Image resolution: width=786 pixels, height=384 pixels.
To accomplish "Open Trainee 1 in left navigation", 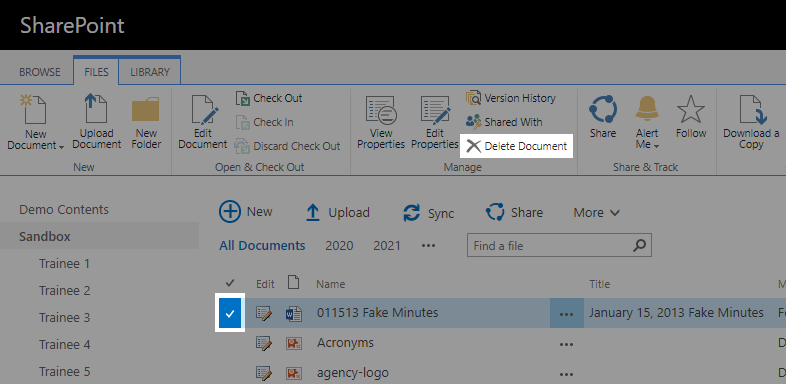I will (x=65, y=264).
